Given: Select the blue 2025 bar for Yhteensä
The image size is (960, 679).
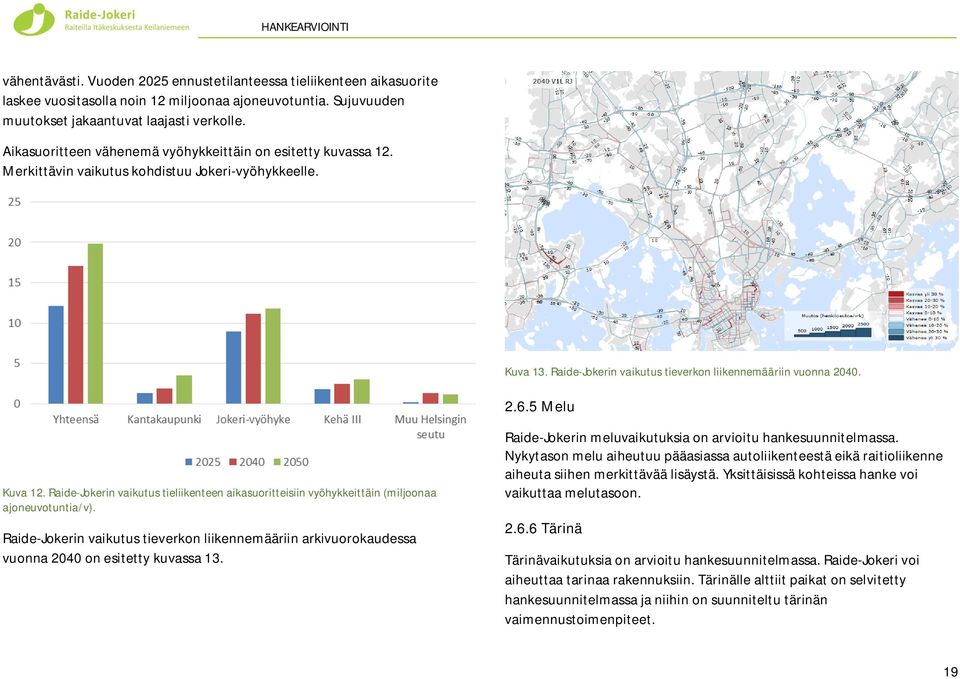Looking at the screenshot, I should [56, 355].
